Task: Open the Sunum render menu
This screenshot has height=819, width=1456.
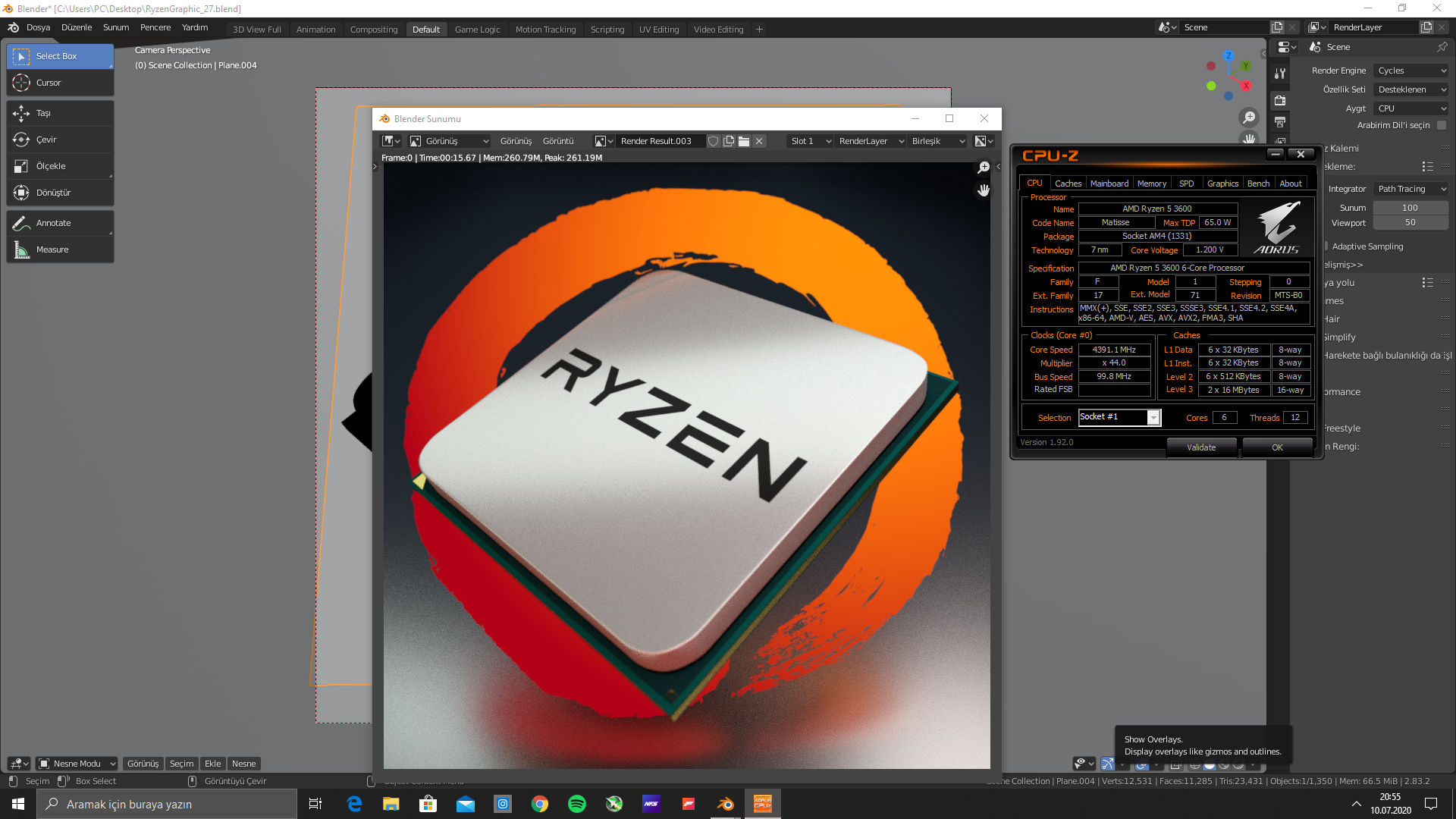Action: (x=116, y=27)
